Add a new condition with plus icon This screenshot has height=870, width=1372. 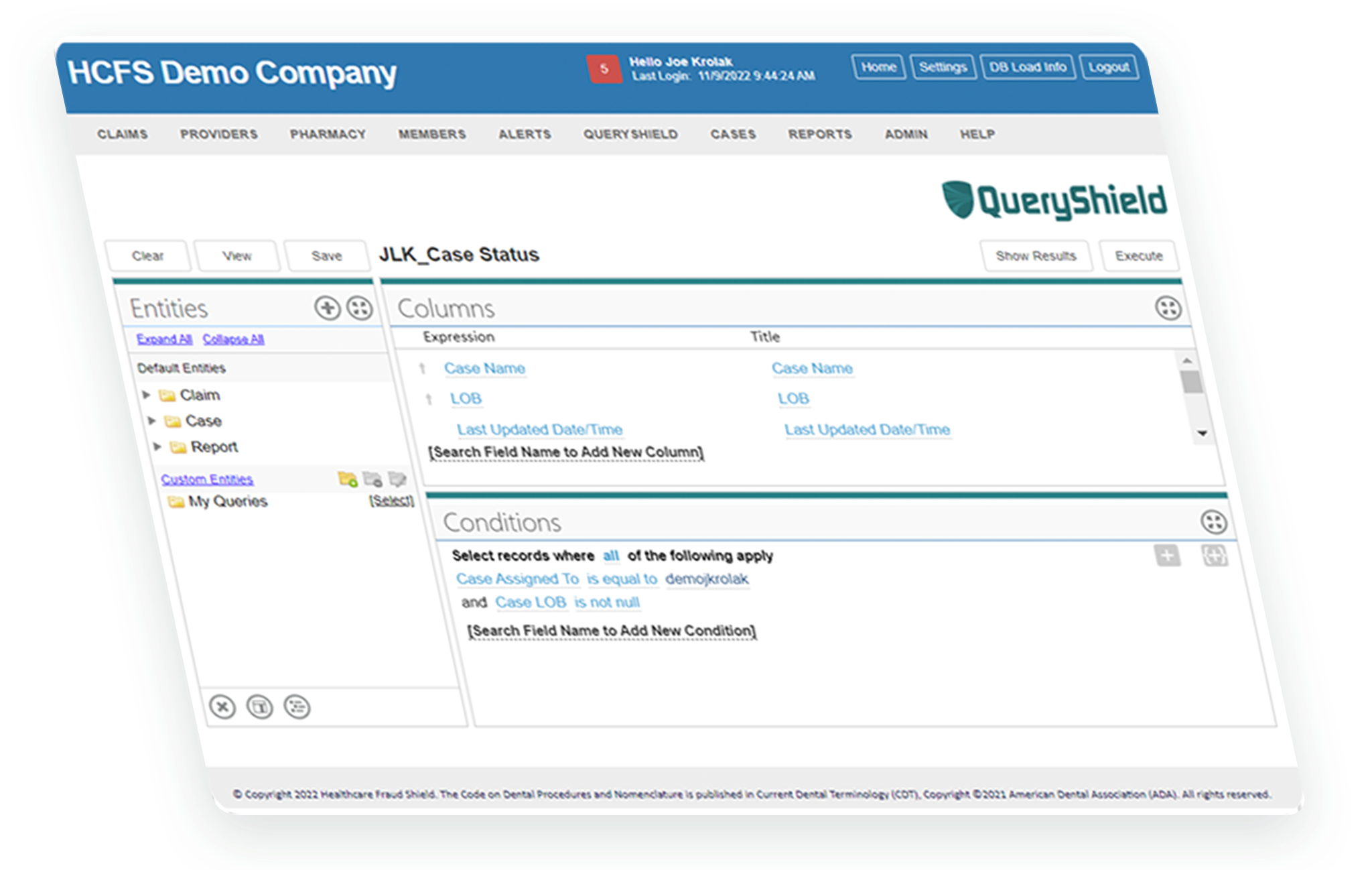[1167, 555]
